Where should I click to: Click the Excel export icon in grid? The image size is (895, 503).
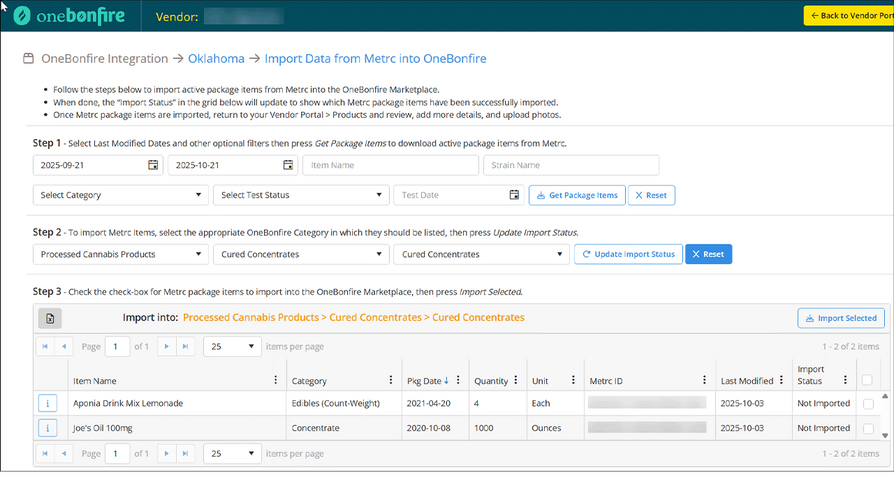50,318
